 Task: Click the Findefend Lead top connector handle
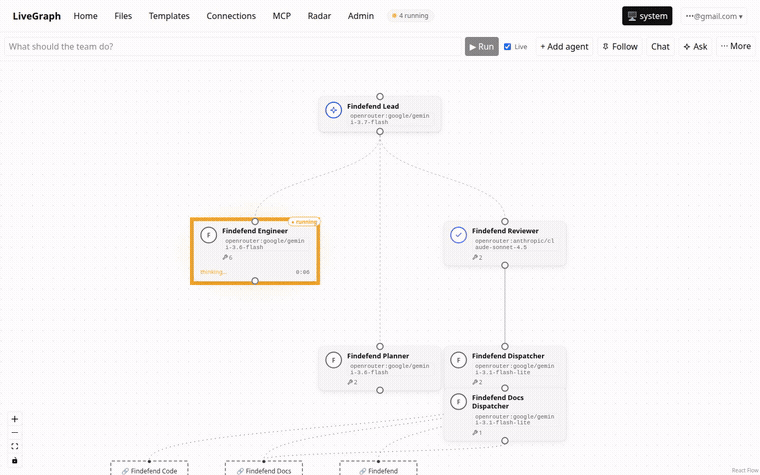click(x=380, y=96)
